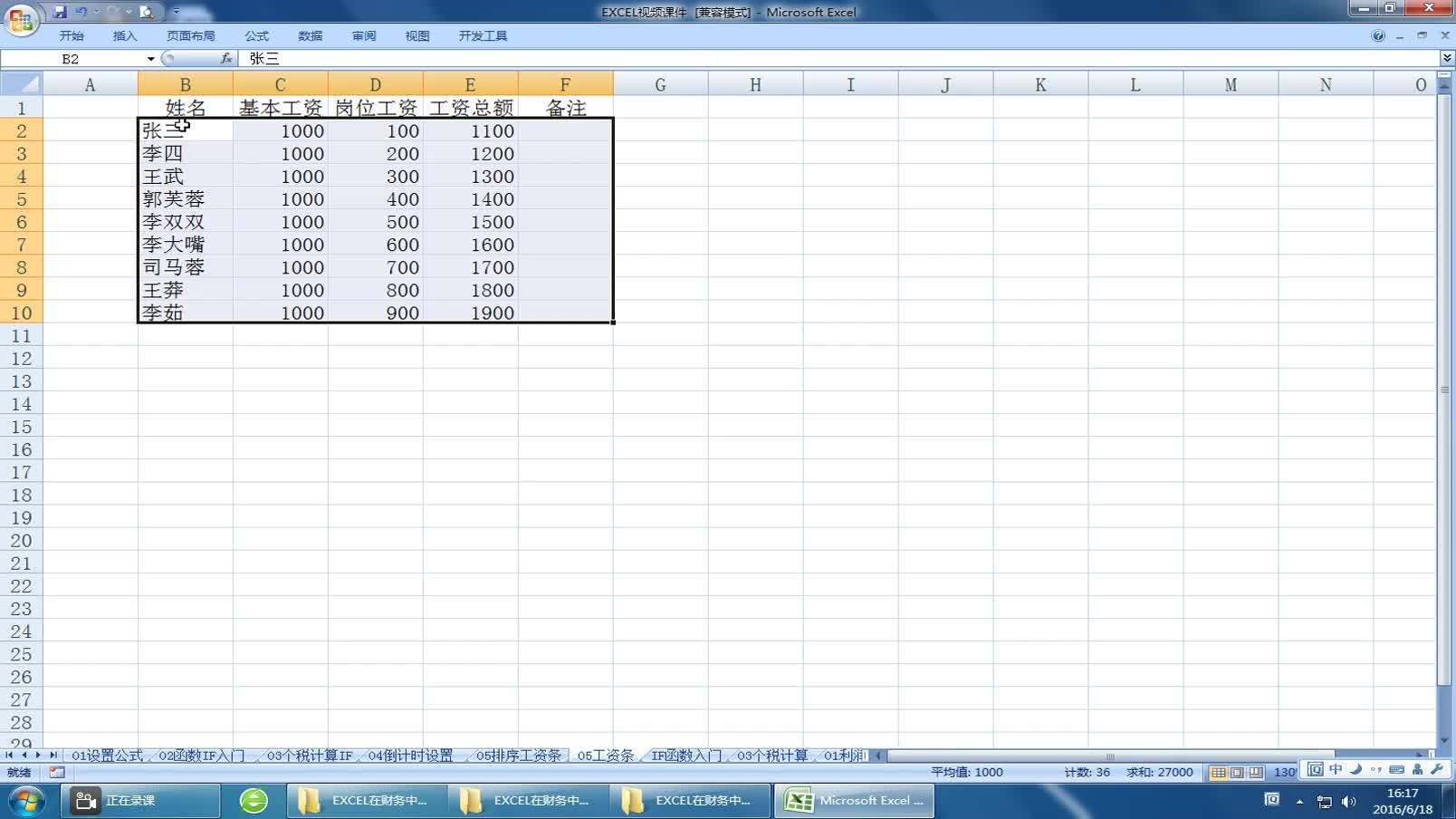The height and width of the screenshot is (819, 1456).
Task: Click the 岗位工资 header cell
Action: [x=376, y=108]
